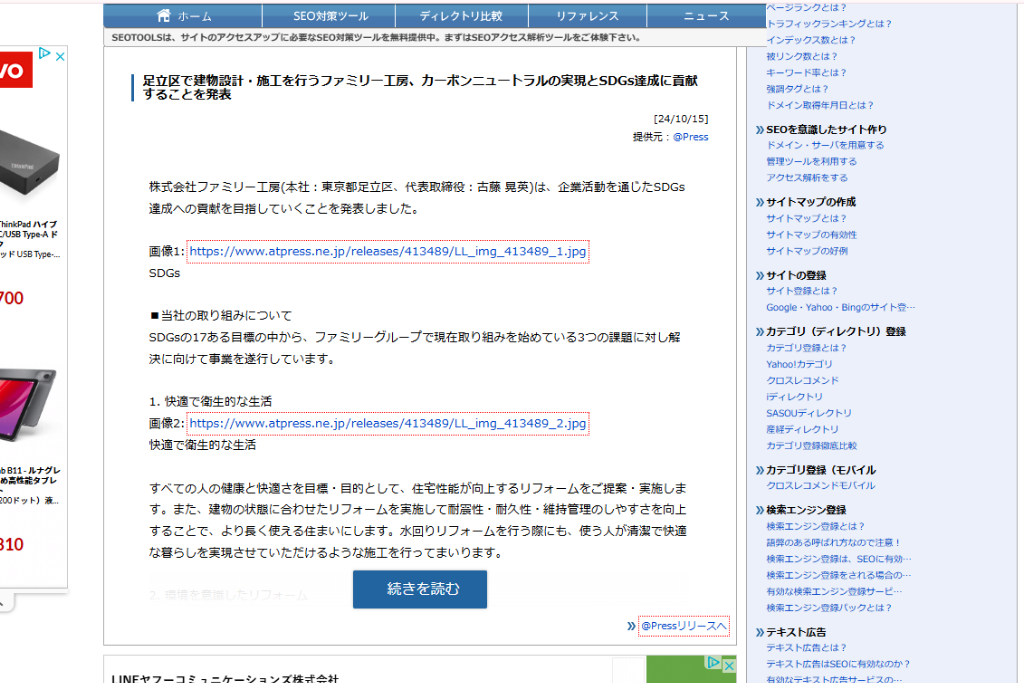
Task: Click the Google・Yahoo・Bingのサイト登… link
Action: 840,307
